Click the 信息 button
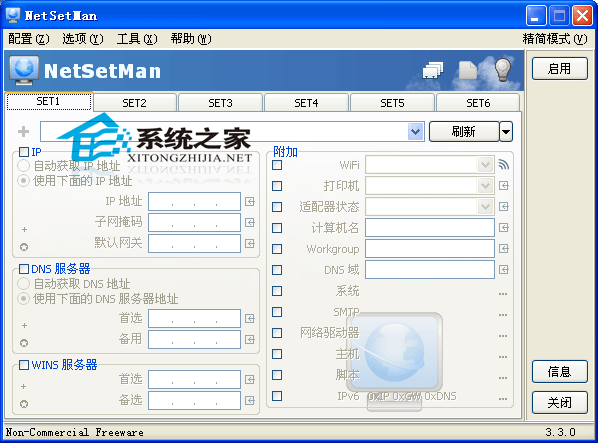Viewport: 598px width, 443px height. point(559,372)
